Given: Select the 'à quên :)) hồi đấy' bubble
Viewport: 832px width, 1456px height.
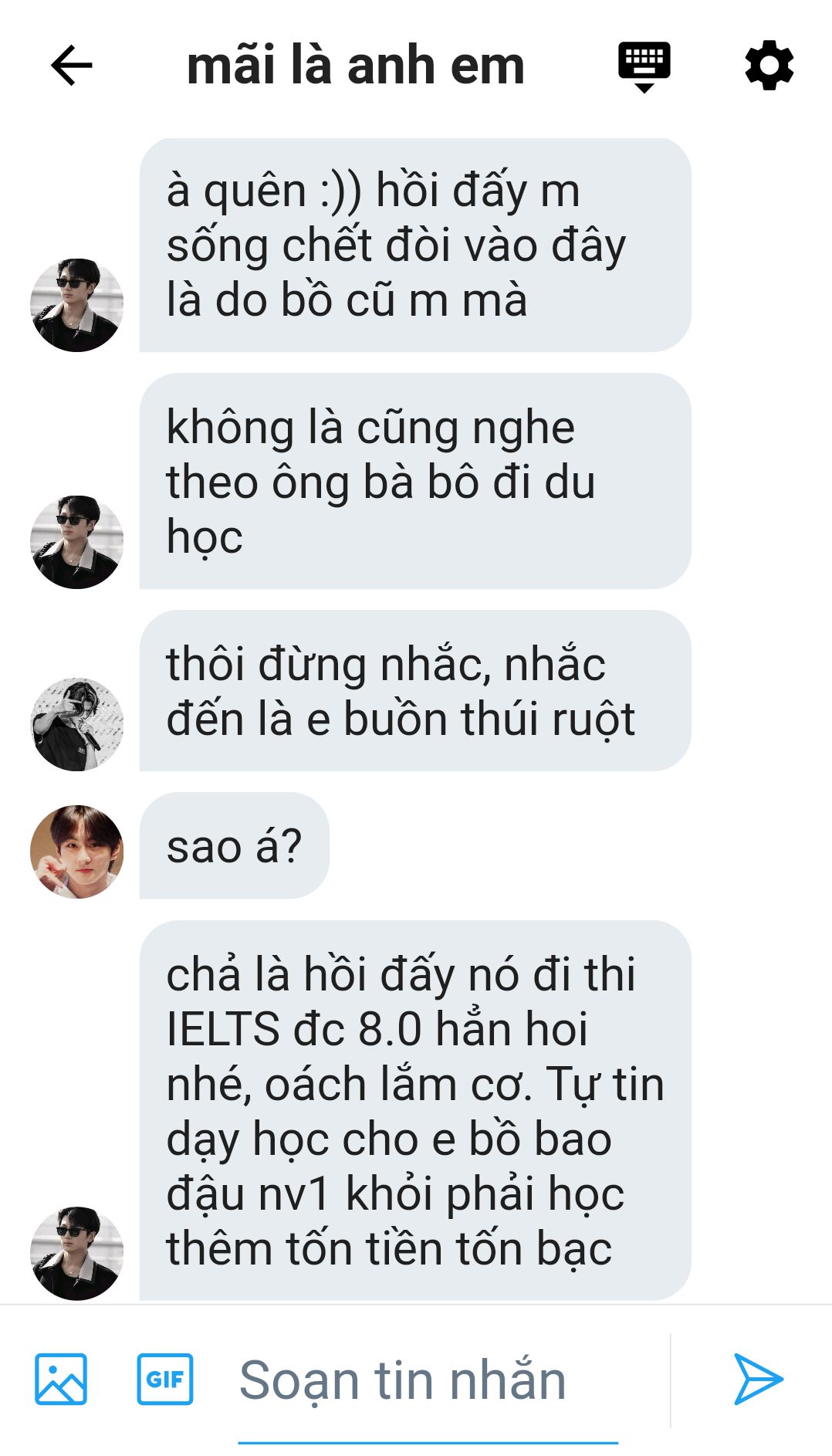Looking at the screenshot, I should click(x=415, y=245).
